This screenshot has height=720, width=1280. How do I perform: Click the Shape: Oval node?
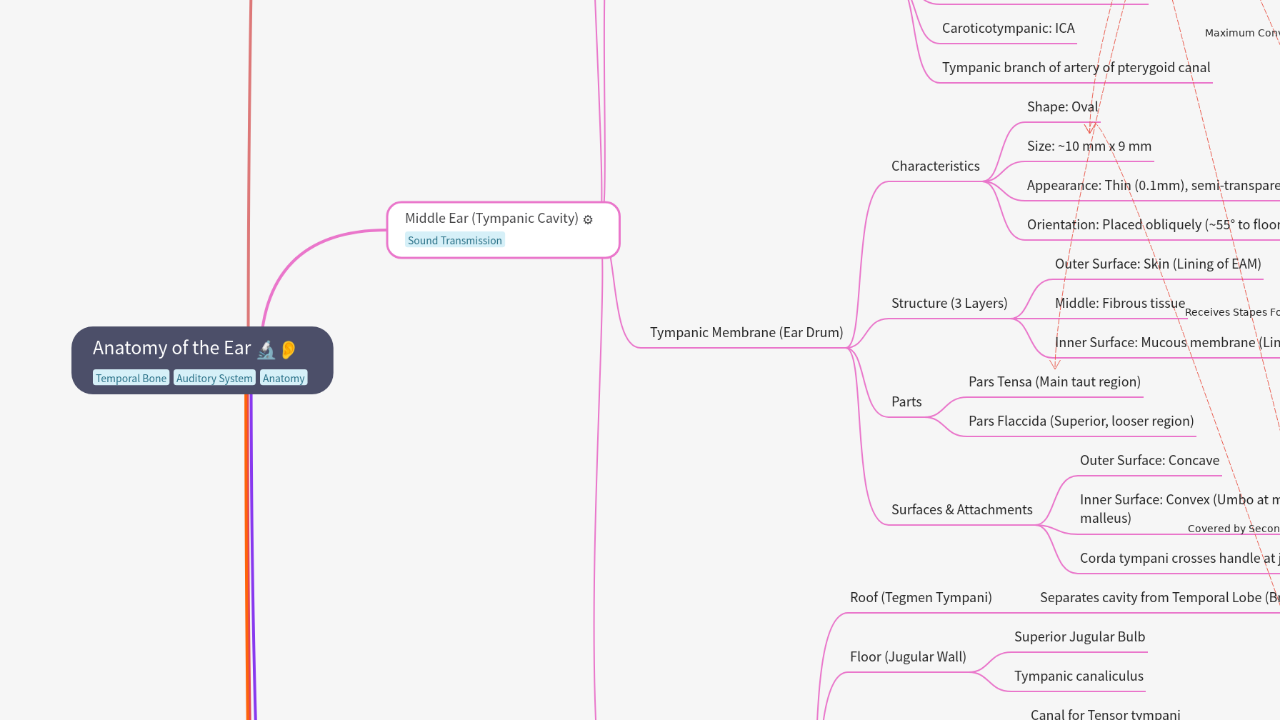point(1062,107)
